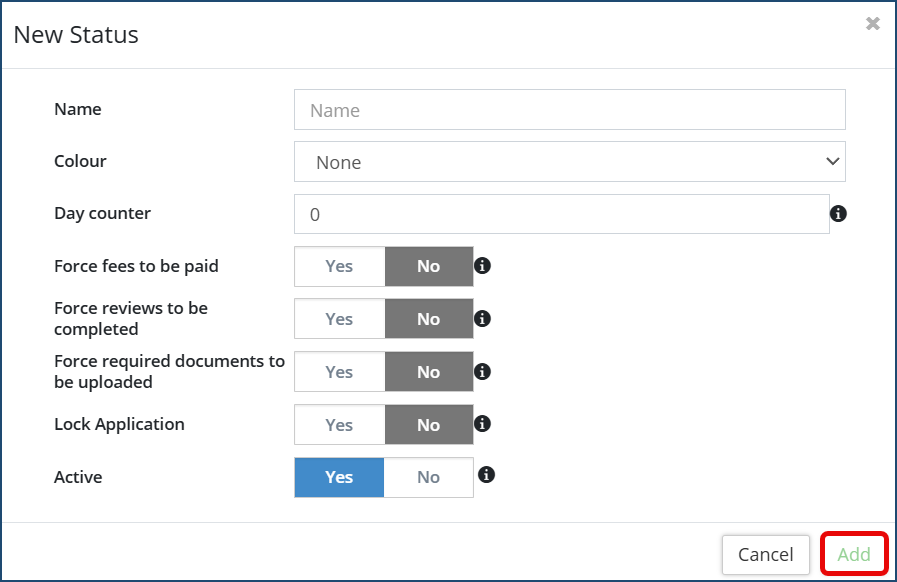The image size is (897, 582).
Task: Click info icon next to Lock Application
Action: [x=482, y=424]
